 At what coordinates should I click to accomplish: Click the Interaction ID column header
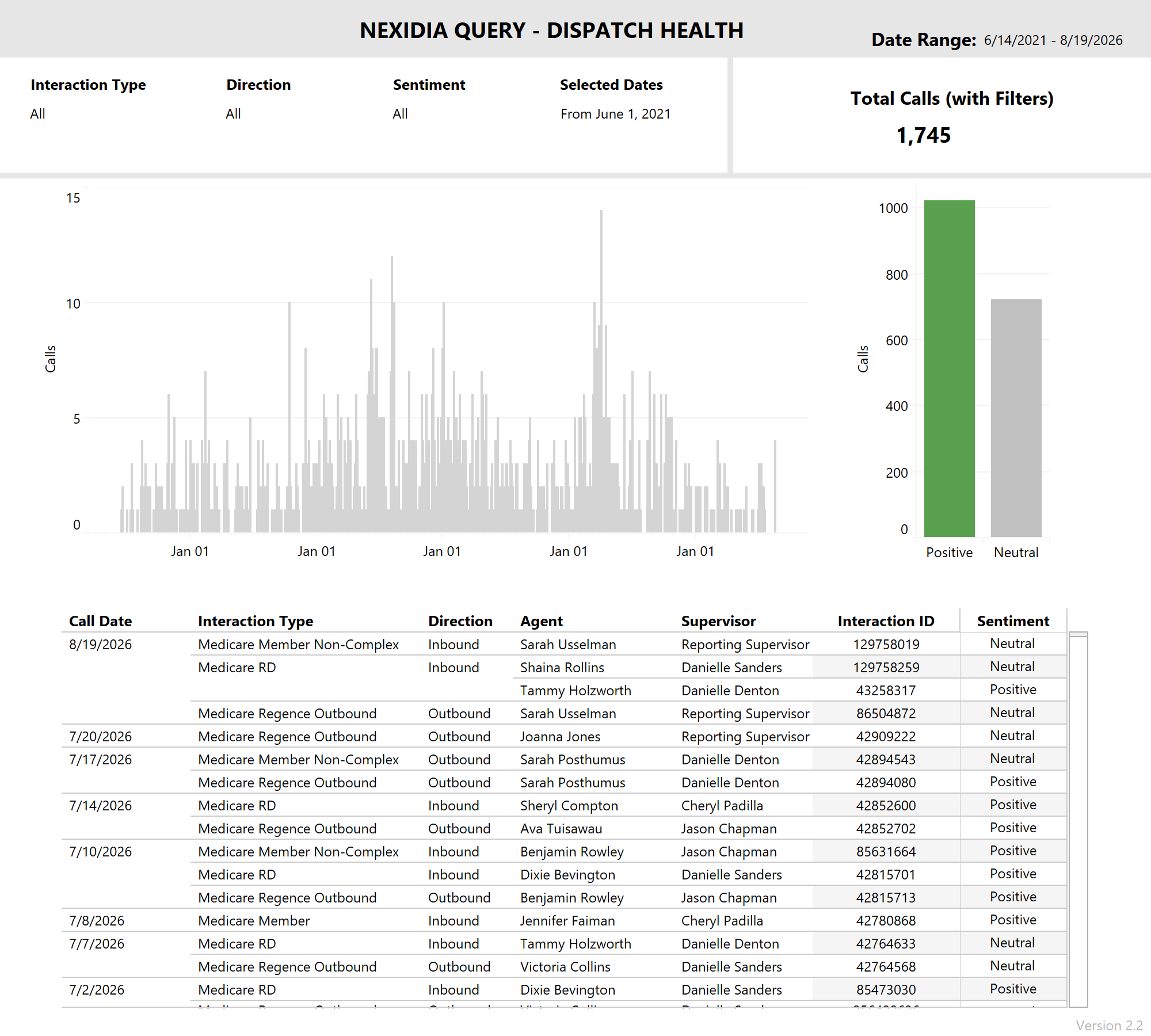(886, 621)
